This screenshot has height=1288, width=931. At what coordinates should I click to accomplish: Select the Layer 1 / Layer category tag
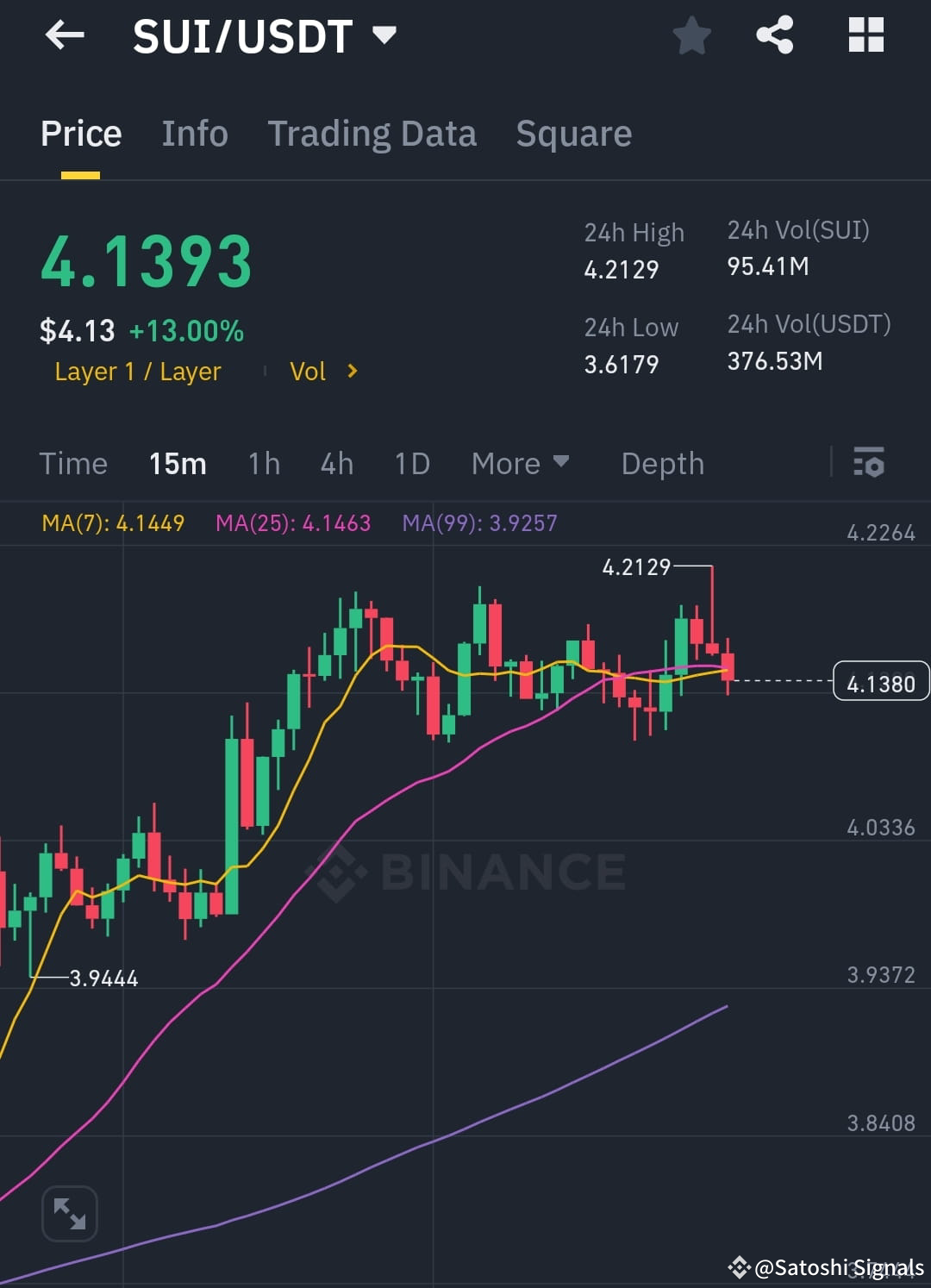(x=137, y=372)
